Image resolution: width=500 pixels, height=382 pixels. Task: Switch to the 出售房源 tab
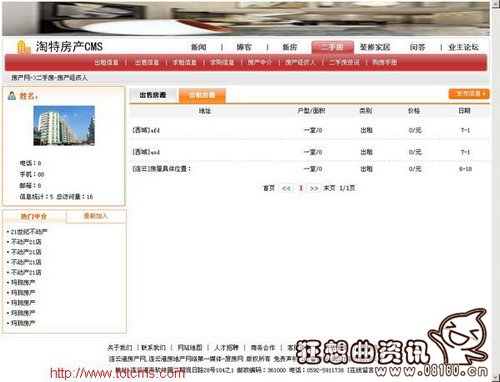pyautogui.click(x=153, y=95)
